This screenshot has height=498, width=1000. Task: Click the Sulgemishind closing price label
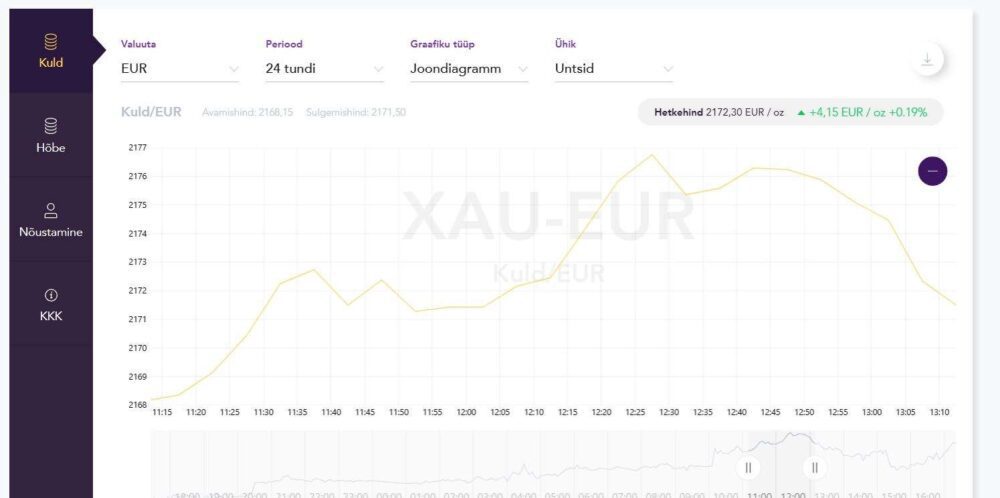(x=355, y=113)
